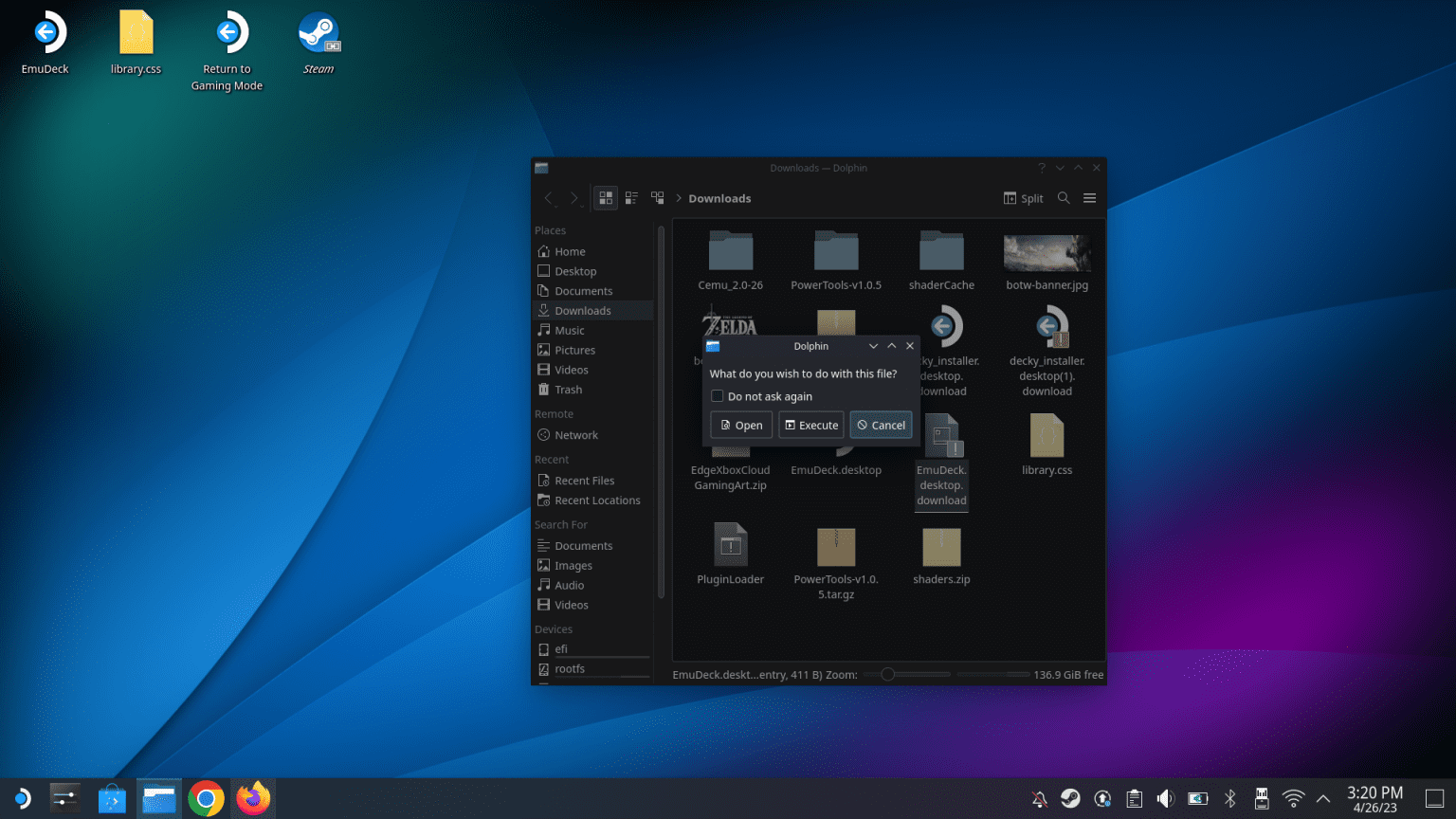Open the search tool in Dolphin
Screen dimensions: 1456x819
click(1064, 198)
